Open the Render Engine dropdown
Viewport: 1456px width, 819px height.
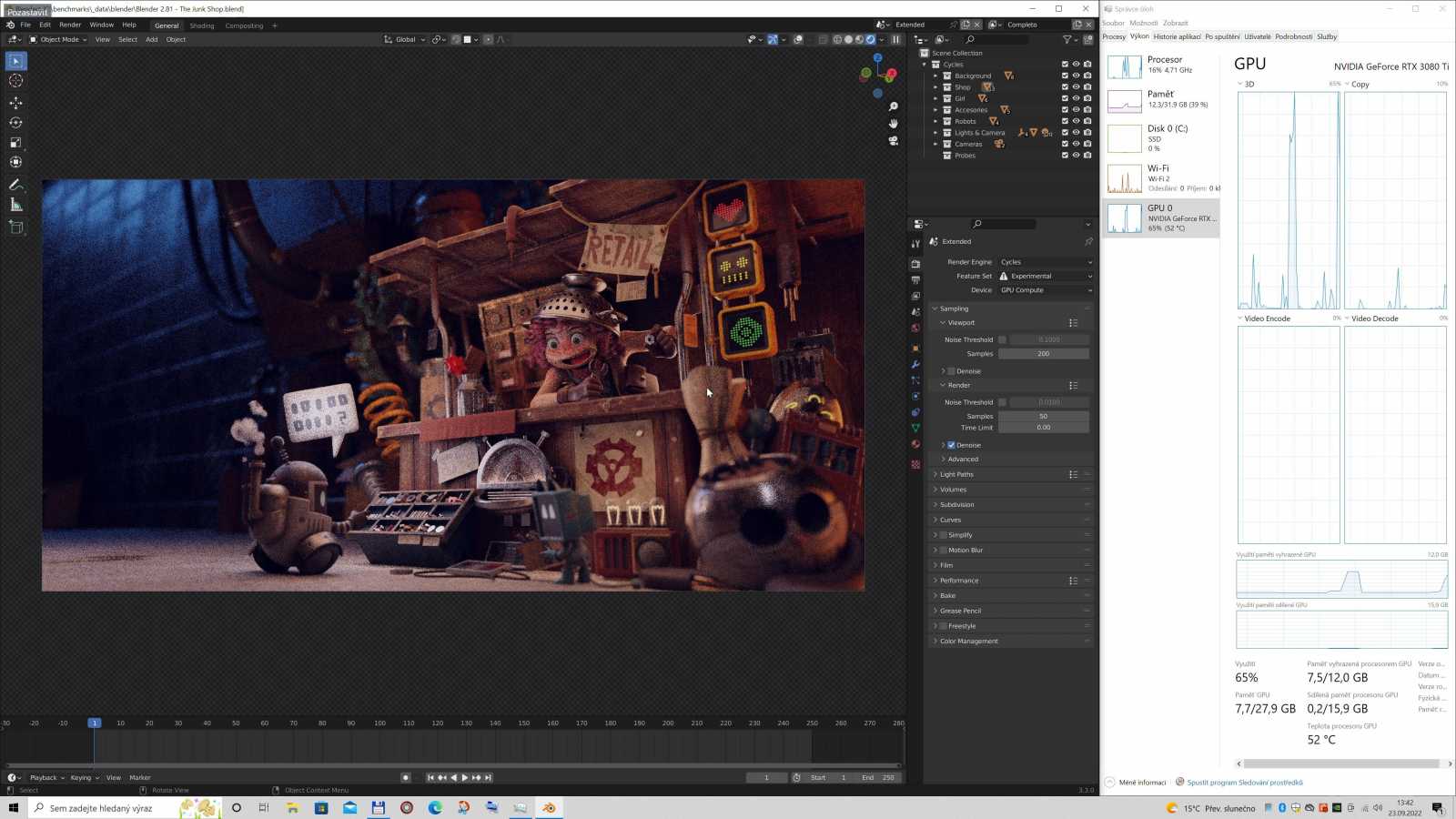tap(1046, 262)
